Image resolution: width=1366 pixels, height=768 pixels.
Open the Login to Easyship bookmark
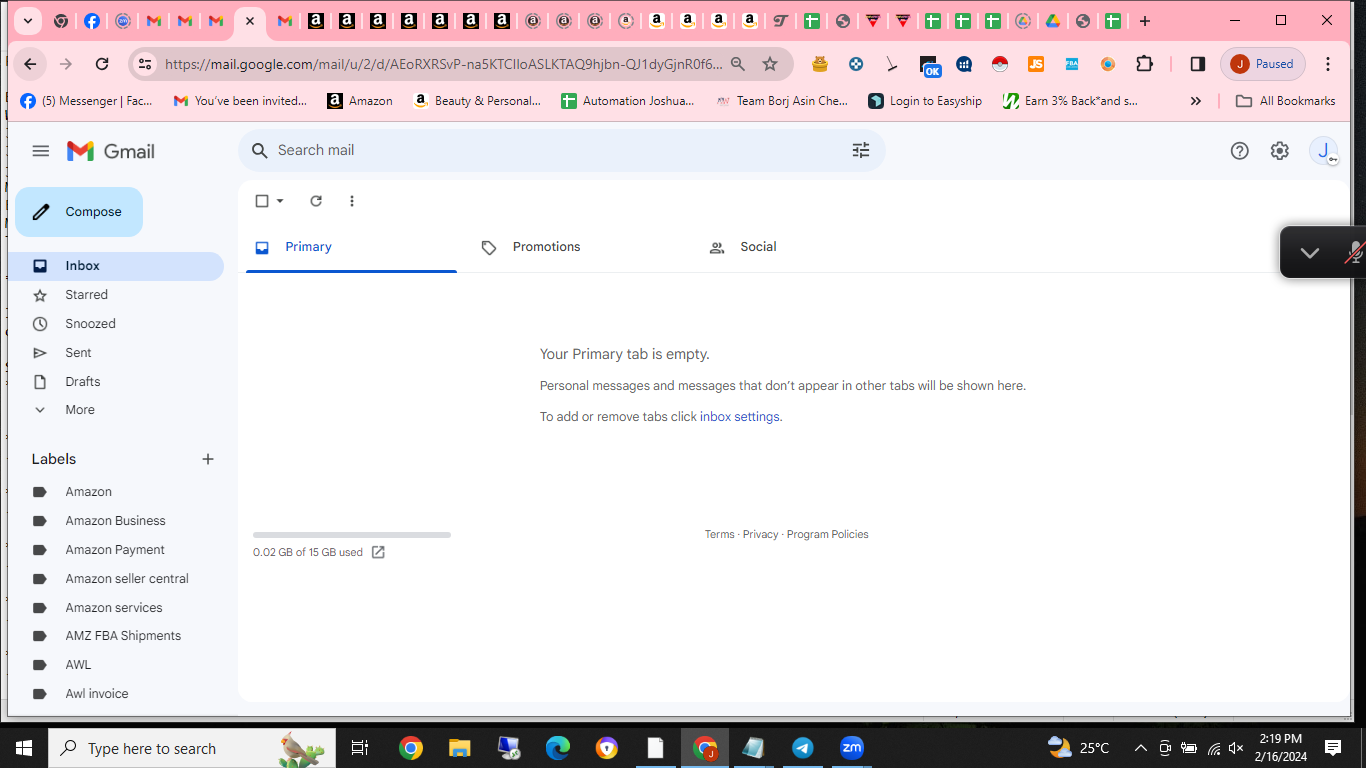925,101
